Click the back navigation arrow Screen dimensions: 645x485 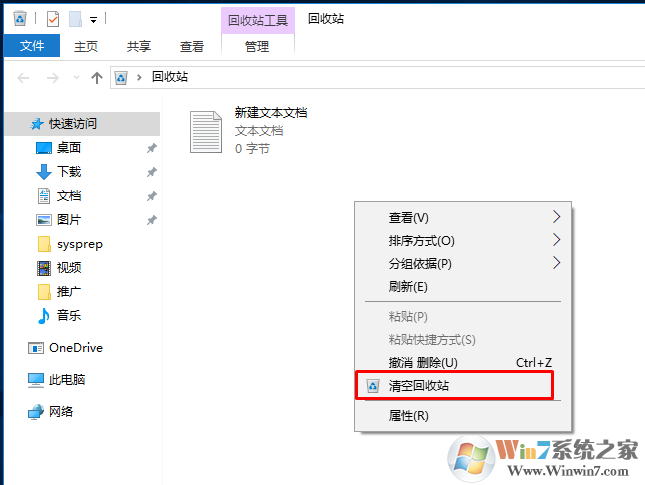tap(24, 77)
